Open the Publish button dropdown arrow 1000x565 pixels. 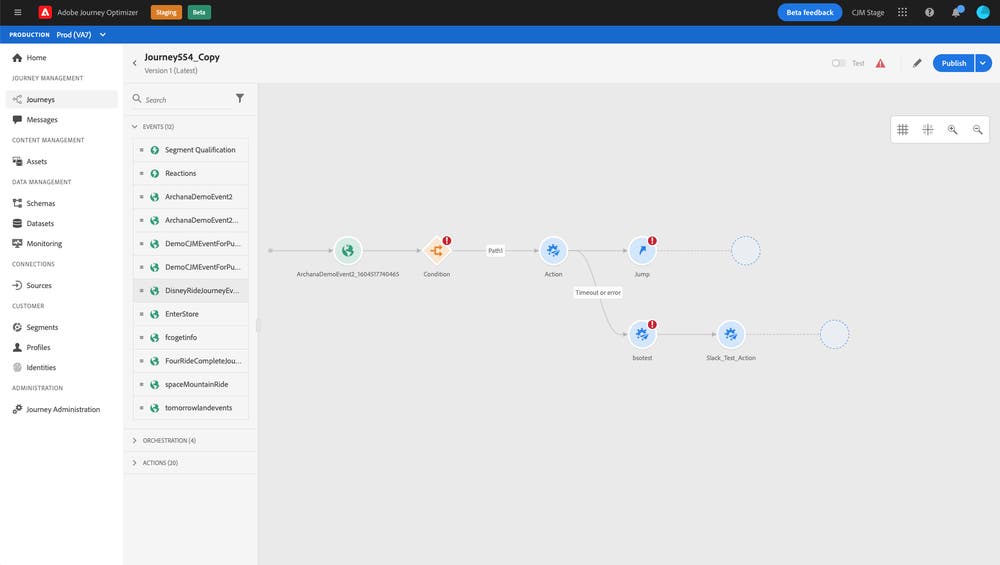pos(983,63)
